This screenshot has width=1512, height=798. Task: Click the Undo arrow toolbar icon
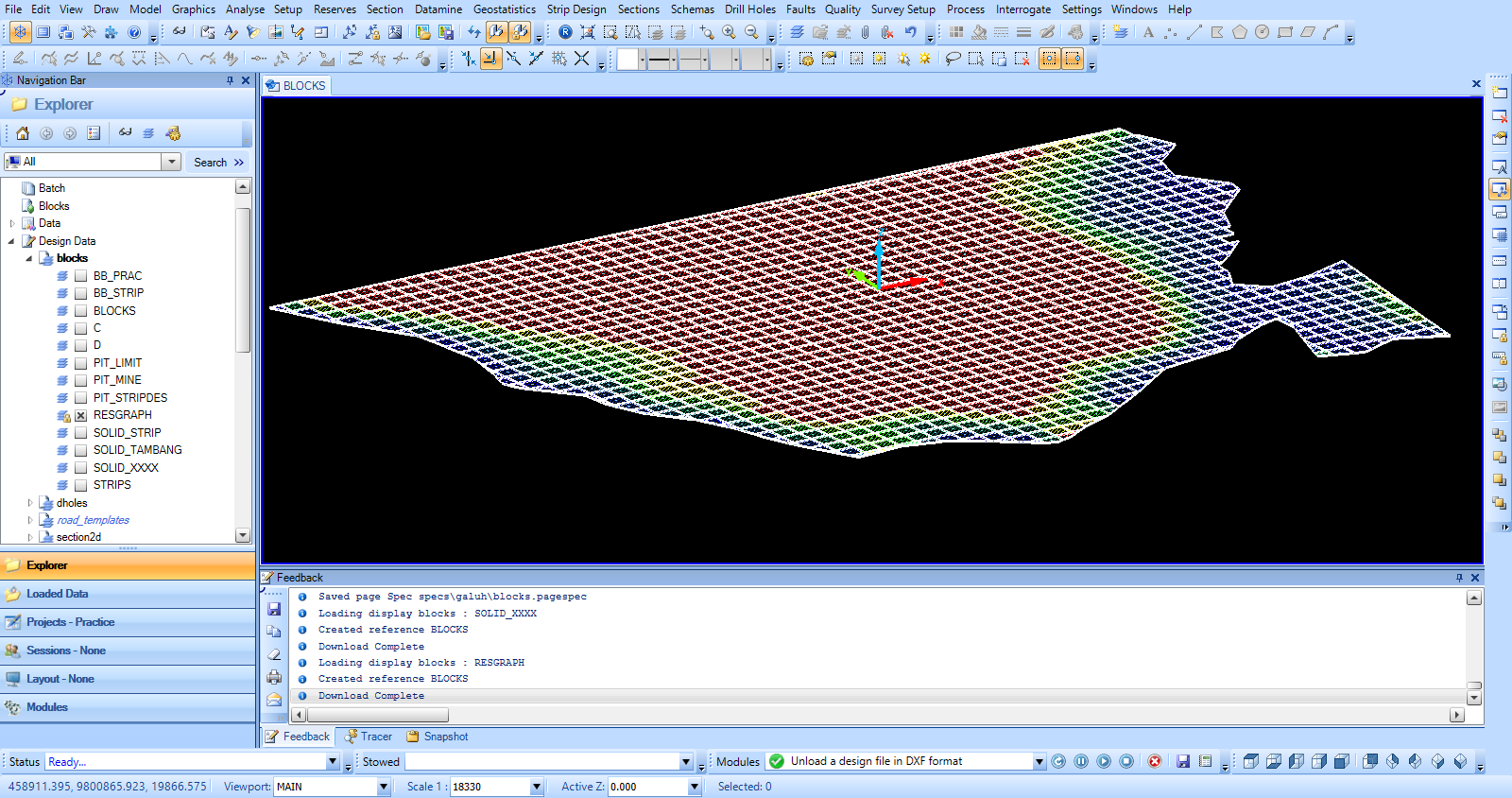coord(910,32)
